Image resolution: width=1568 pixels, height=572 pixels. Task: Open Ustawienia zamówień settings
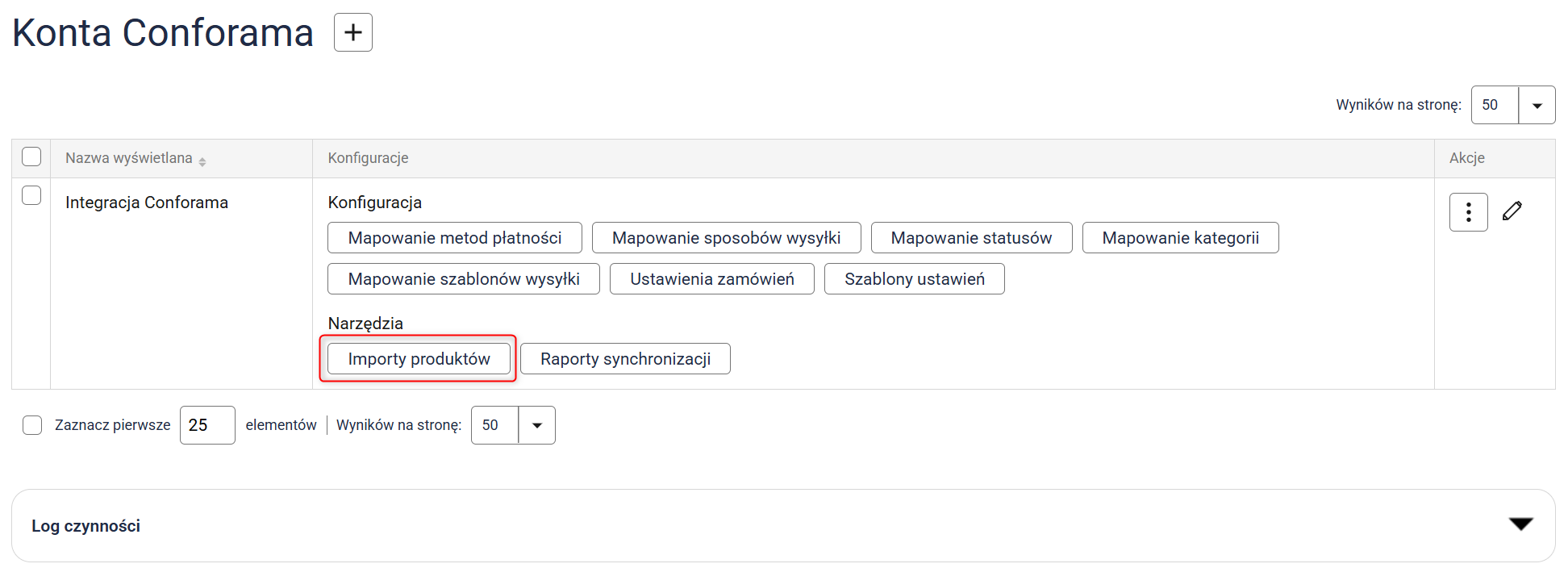click(711, 279)
